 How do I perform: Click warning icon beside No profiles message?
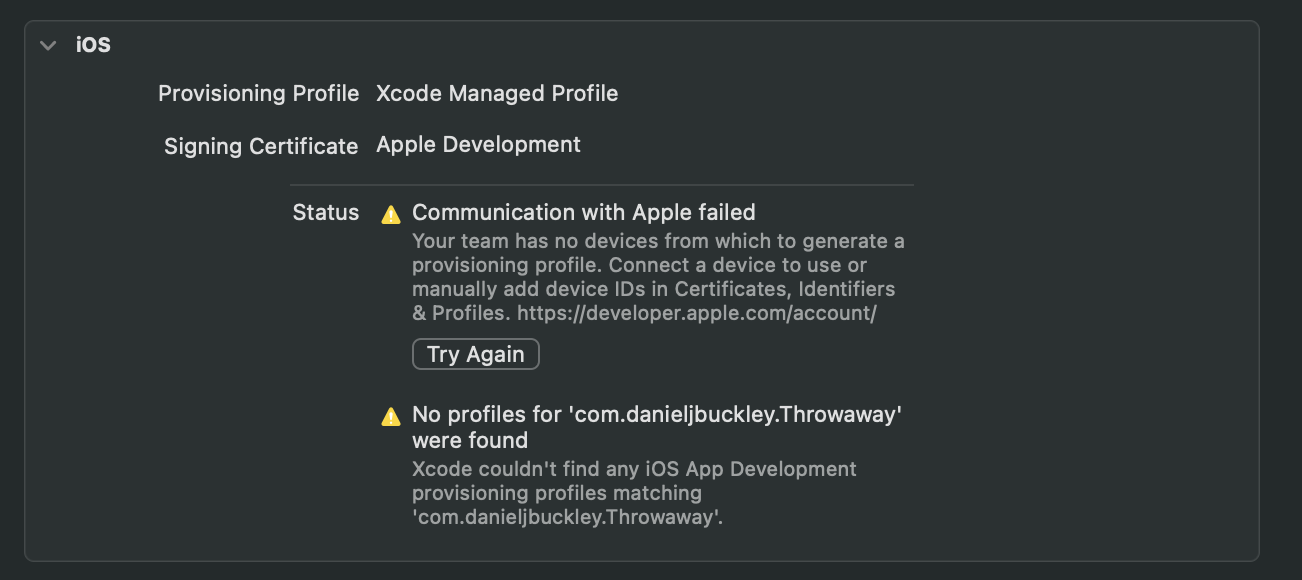click(x=391, y=417)
